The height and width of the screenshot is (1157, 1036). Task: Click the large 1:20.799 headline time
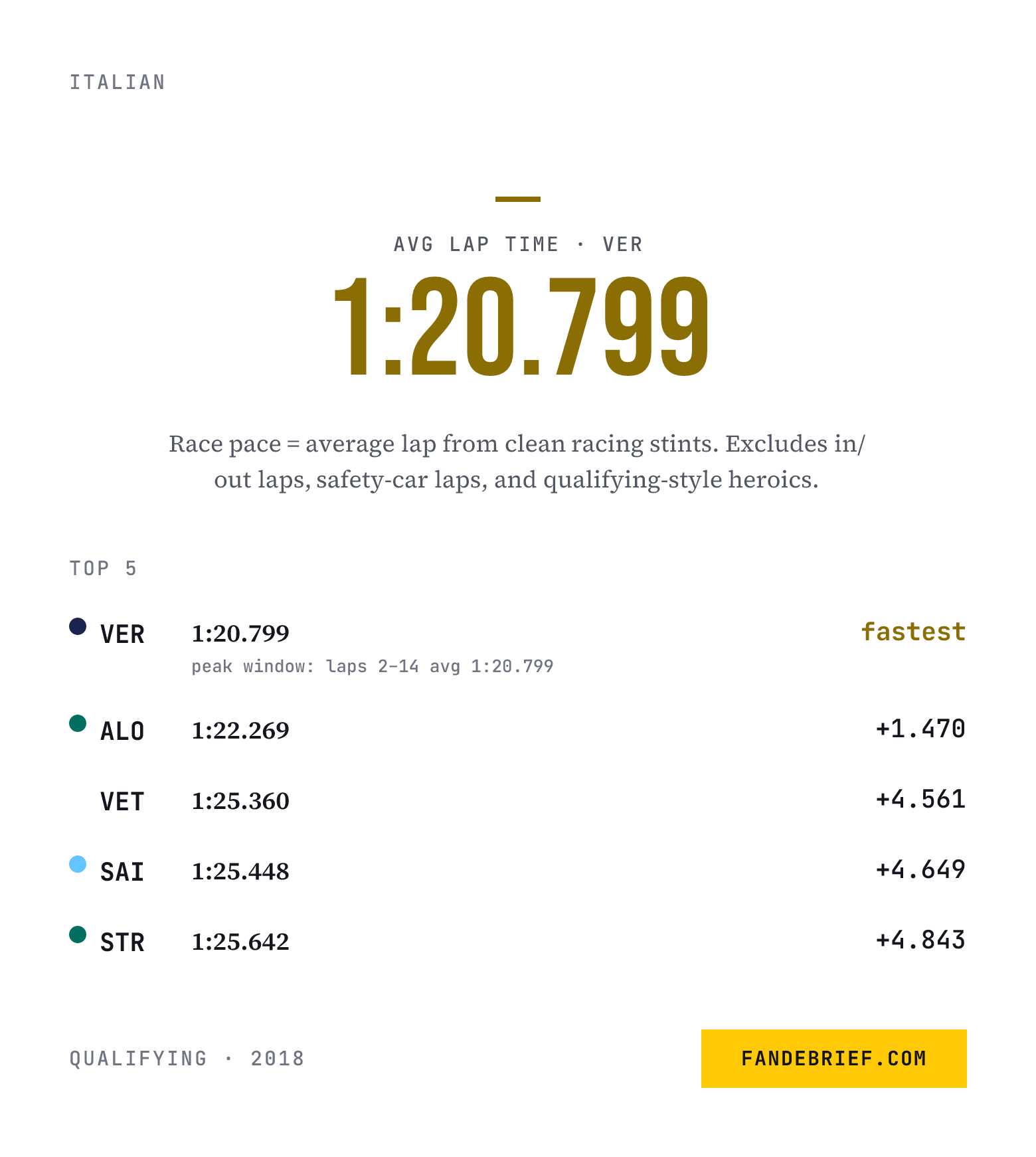pos(521,327)
